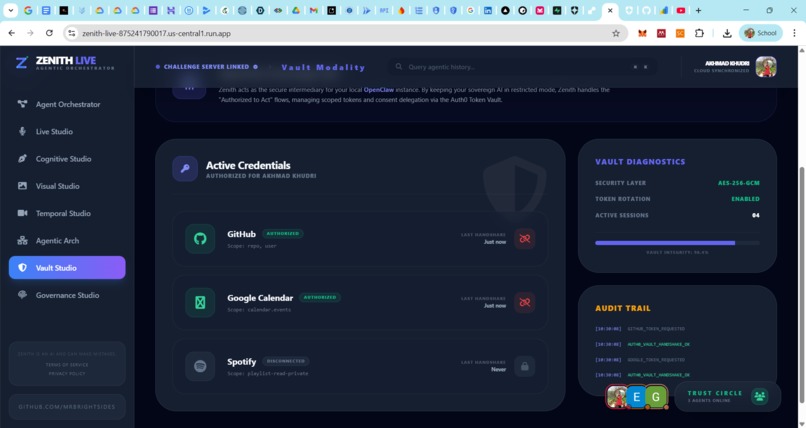The image size is (806, 428).
Task: Click the AES-256-GCM security layer value
Action: pyautogui.click(x=738, y=183)
